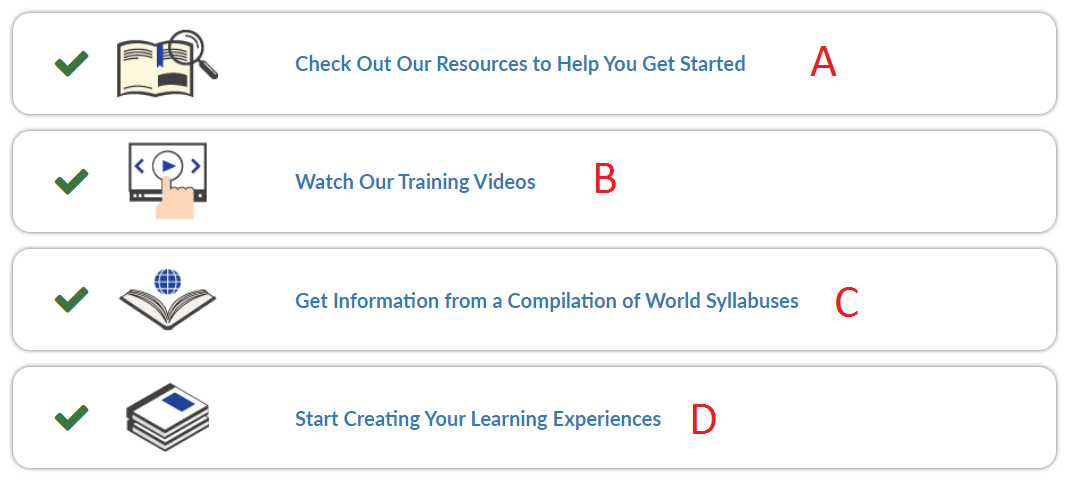This screenshot has width=1070, height=483.
Task: Click the blue globe above the open book
Action: pyautogui.click(x=167, y=281)
